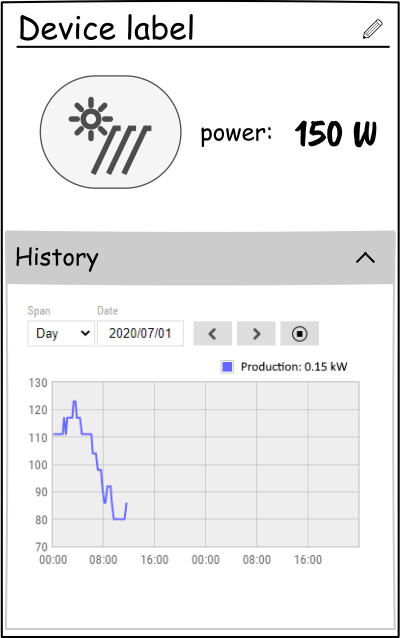
Task: Click the Production: 0.15 kW legend label
Action: [294, 367]
